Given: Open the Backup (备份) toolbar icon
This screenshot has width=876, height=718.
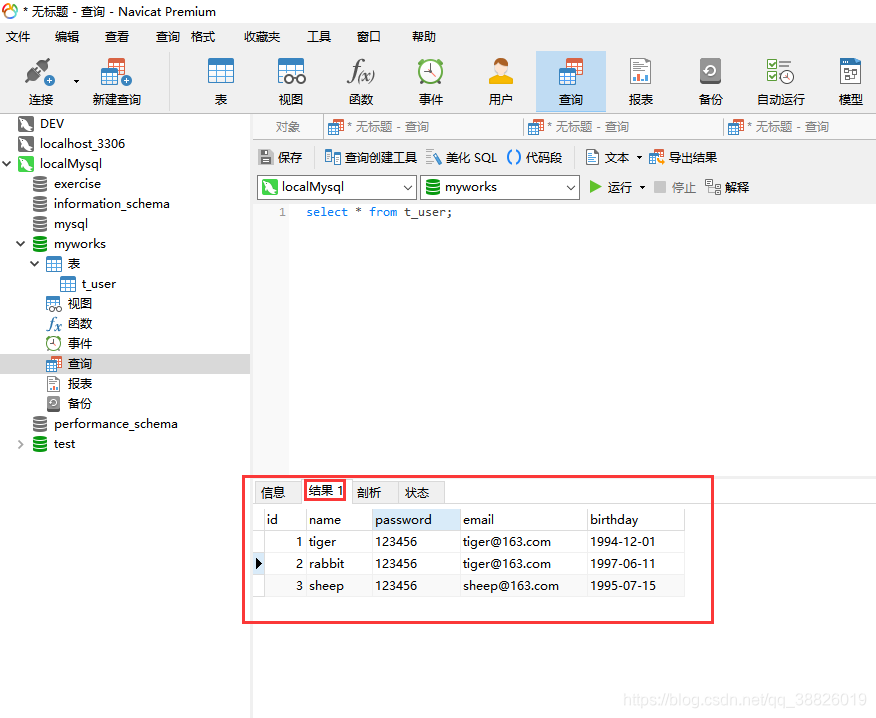Looking at the screenshot, I should click(x=710, y=82).
